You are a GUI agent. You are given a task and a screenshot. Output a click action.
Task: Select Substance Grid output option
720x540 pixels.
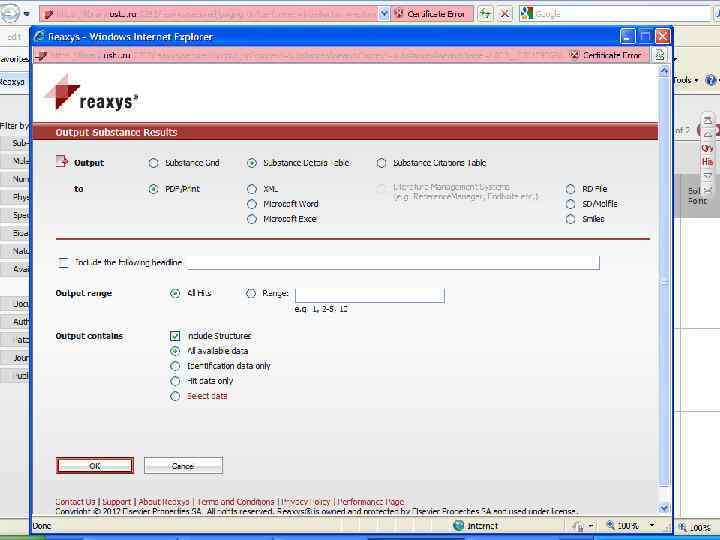(x=153, y=163)
